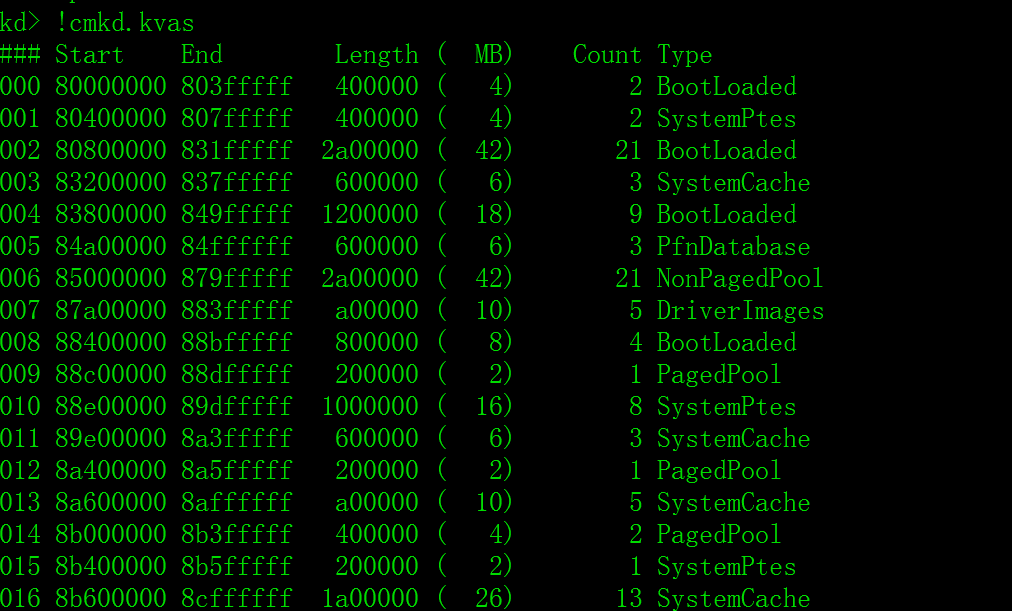Click SystemCache in row 016
This screenshot has width=1012, height=611.
tap(734, 599)
